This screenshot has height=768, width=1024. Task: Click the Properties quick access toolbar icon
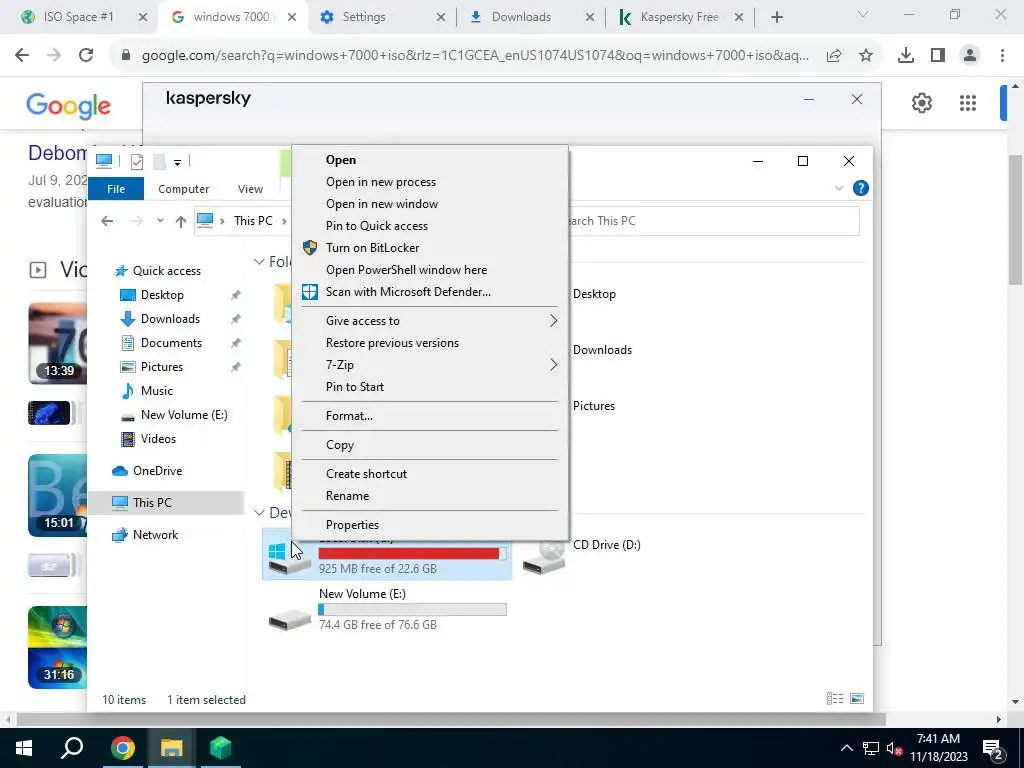pyautogui.click(x=136, y=161)
